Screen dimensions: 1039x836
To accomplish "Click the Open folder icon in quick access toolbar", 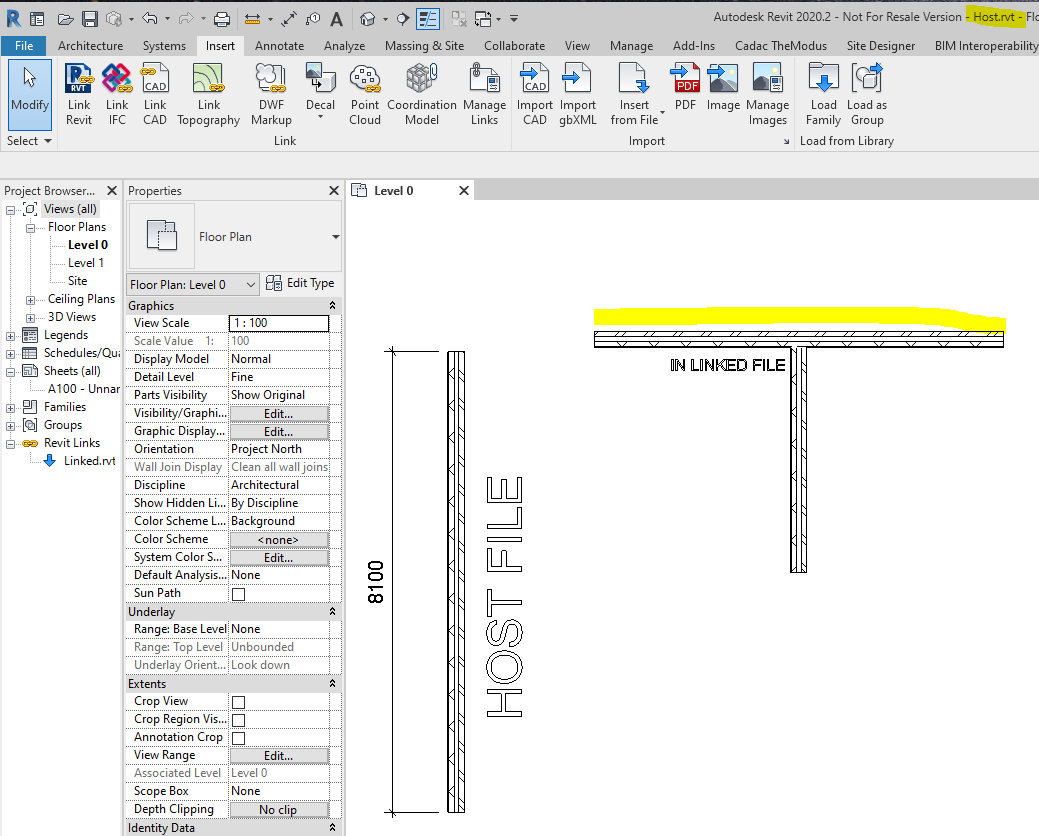I will [65, 19].
